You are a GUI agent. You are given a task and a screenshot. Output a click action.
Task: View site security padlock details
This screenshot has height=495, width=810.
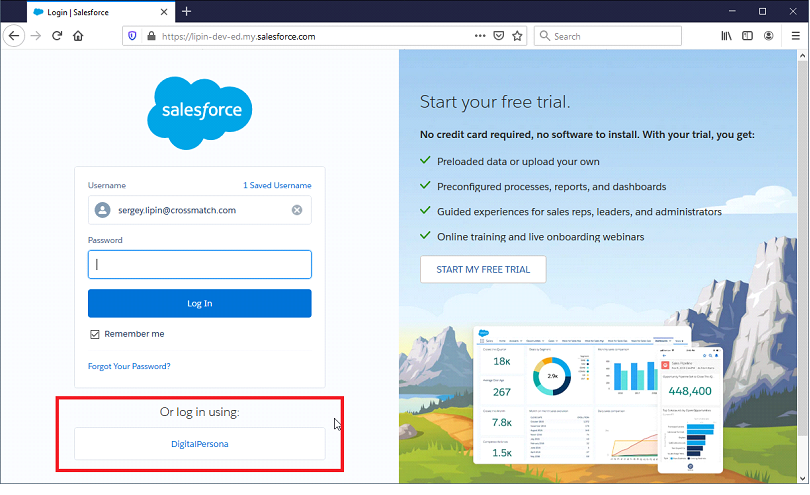[151, 36]
